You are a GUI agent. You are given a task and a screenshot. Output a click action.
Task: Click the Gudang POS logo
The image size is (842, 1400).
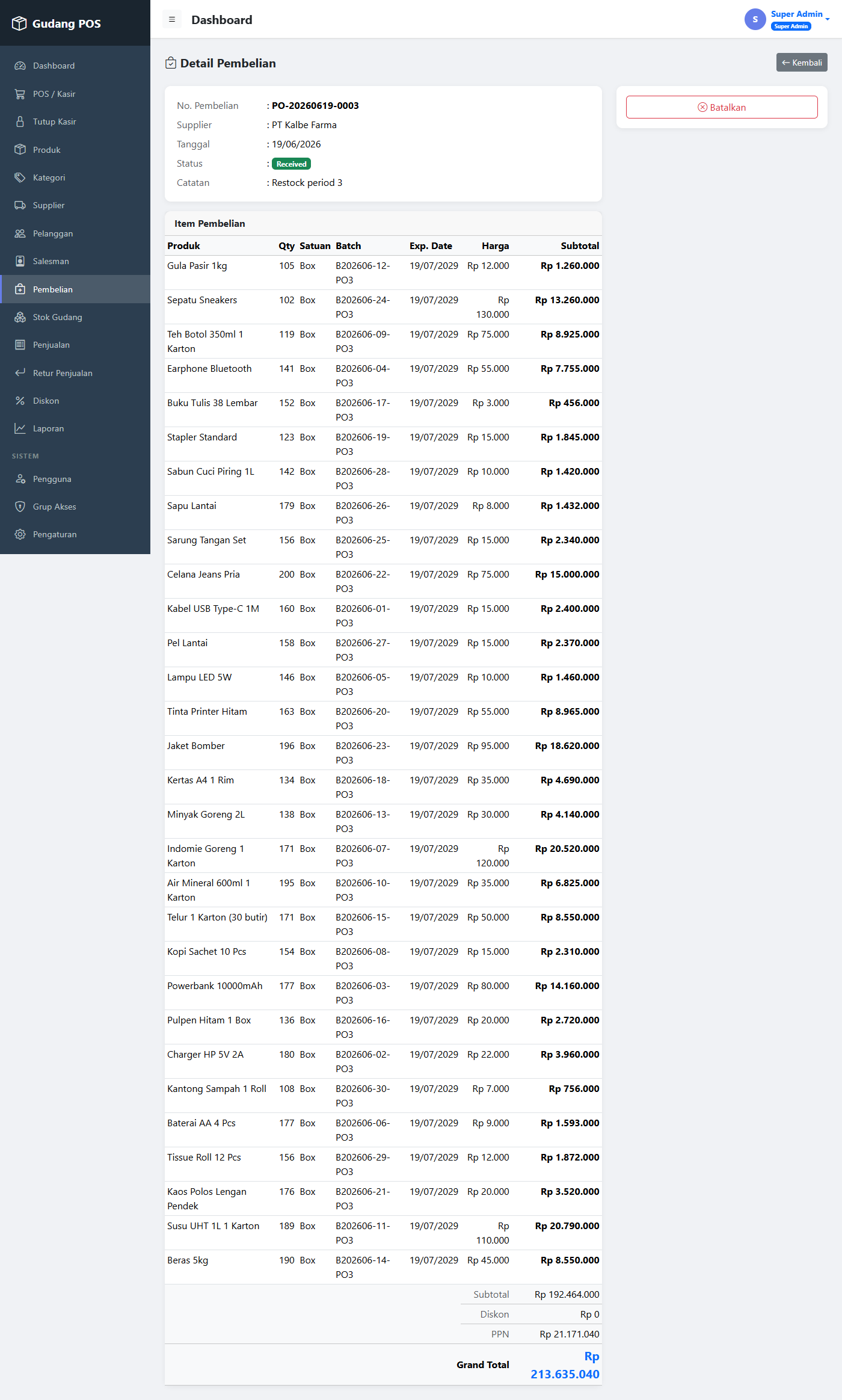pyautogui.click(x=57, y=23)
